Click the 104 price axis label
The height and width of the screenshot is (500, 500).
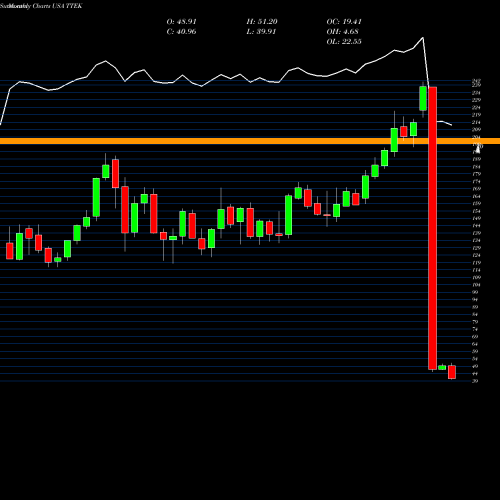[476, 285]
